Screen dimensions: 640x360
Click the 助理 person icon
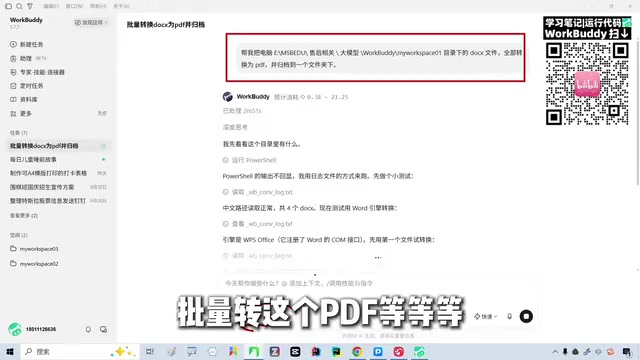pyautogui.click(x=13, y=58)
